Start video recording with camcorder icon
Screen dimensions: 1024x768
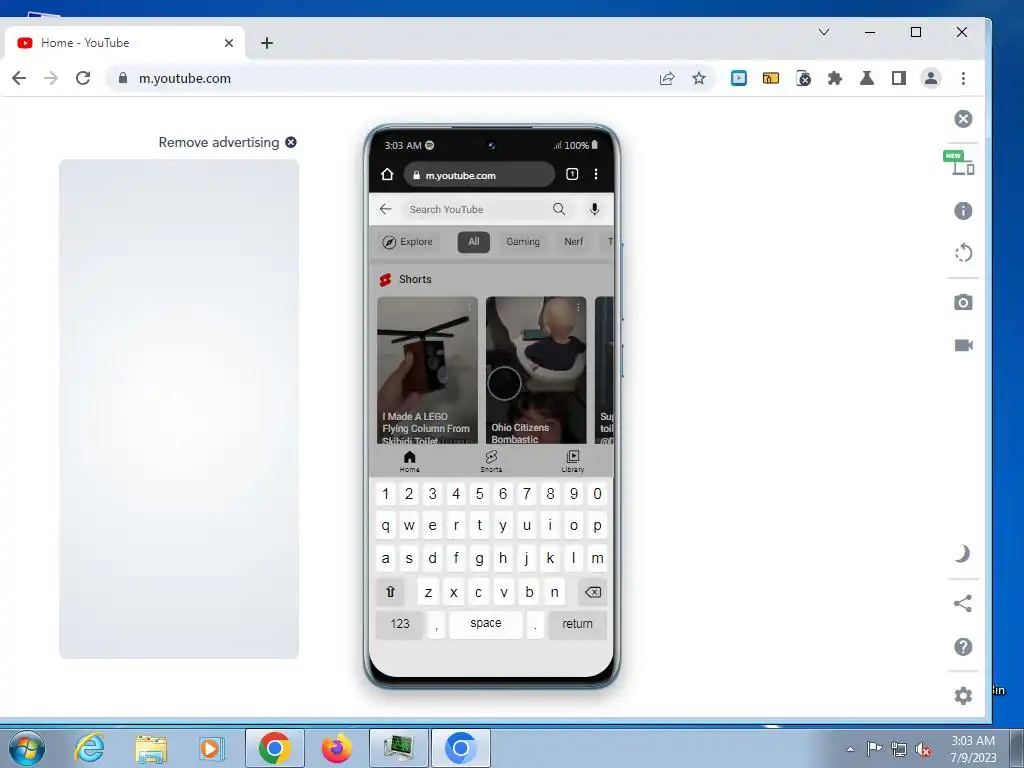(x=963, y=345)
